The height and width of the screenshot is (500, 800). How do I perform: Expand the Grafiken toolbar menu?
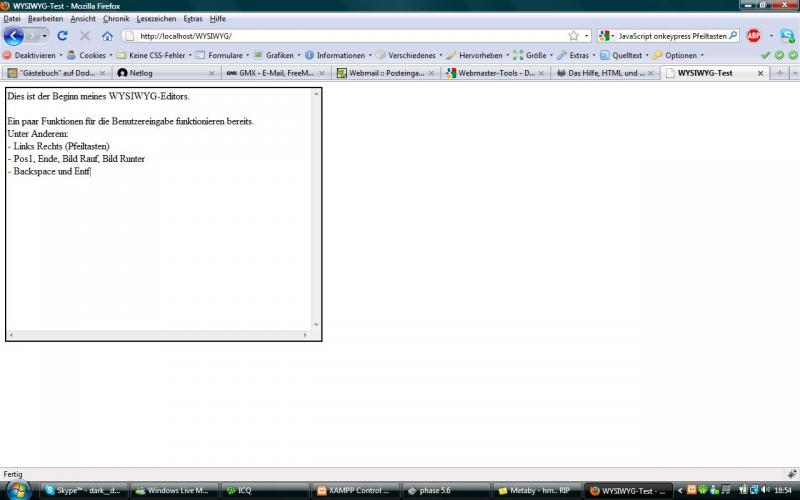click(x=279, y=55)
